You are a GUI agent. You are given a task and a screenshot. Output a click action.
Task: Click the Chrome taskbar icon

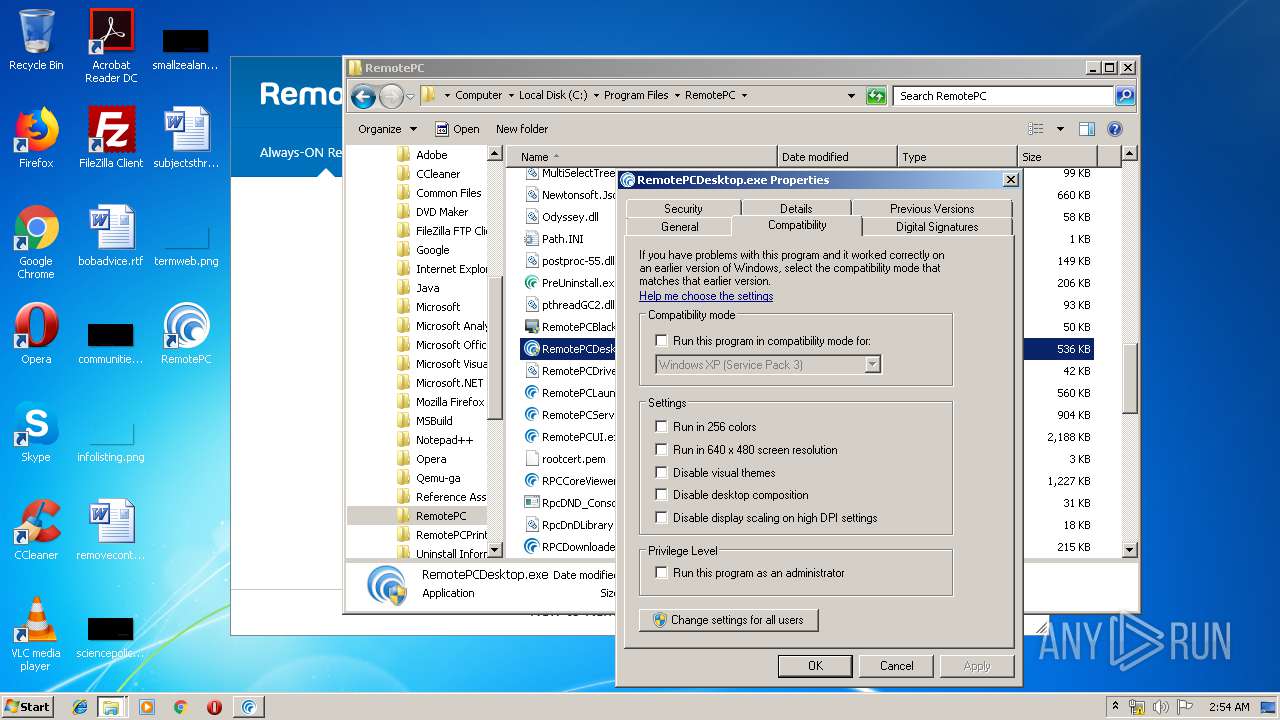click(181, 707)
